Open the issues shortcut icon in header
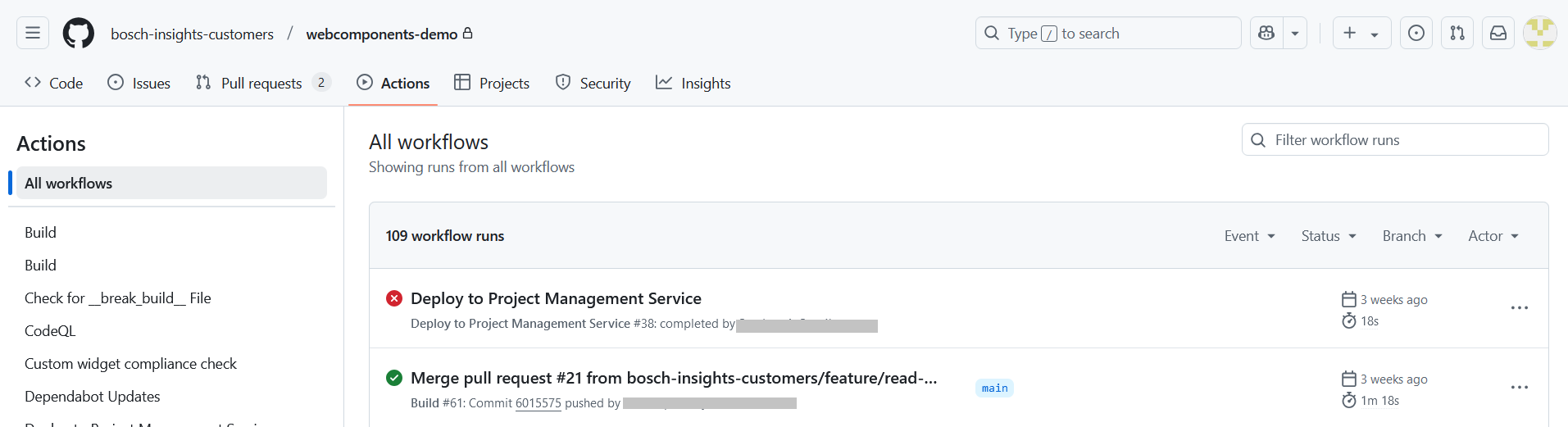This screenshot has width=1568, height=427. (1416, 33)
